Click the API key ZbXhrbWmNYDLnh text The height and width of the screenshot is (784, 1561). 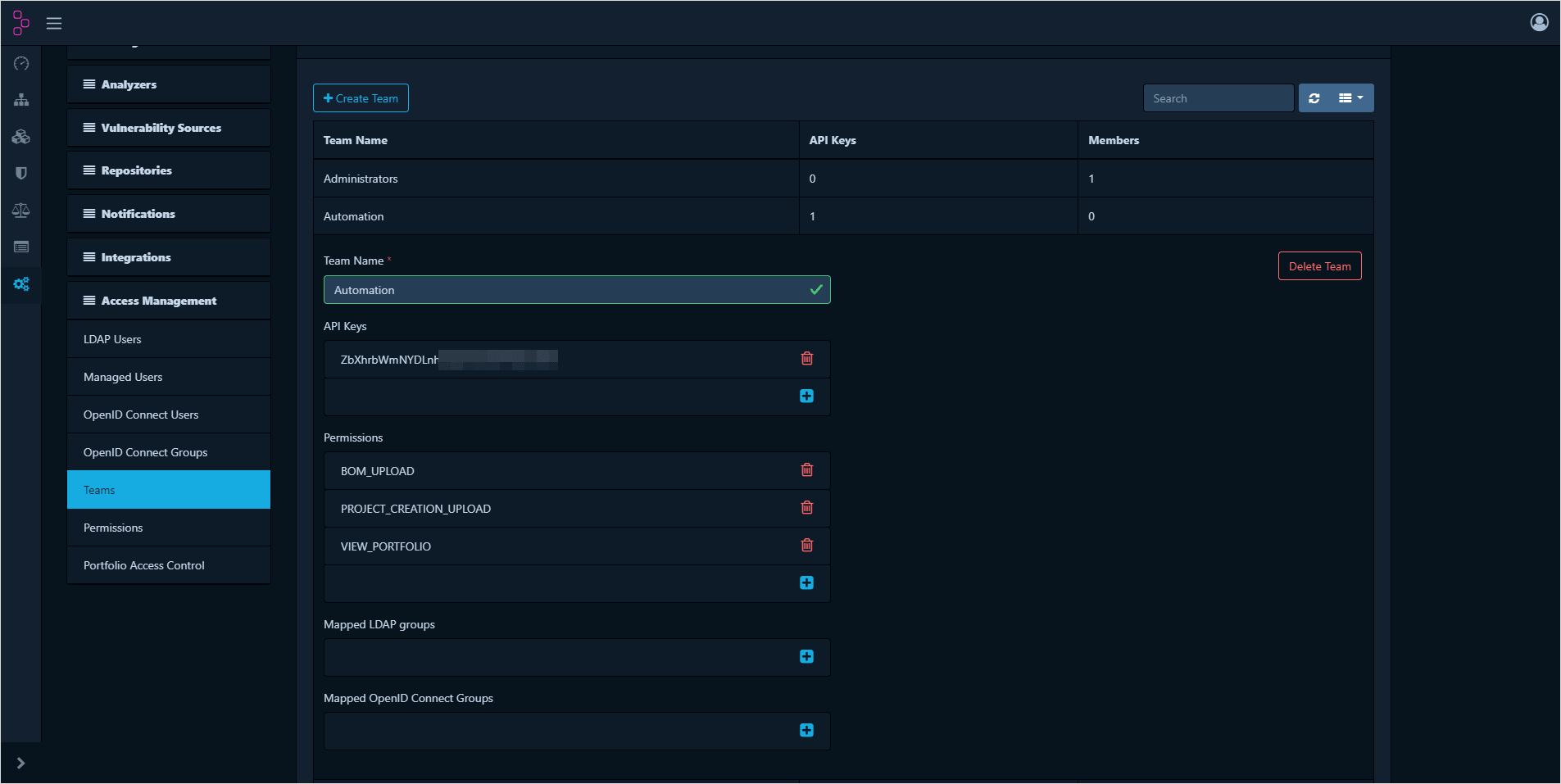(x=390, y=360)
